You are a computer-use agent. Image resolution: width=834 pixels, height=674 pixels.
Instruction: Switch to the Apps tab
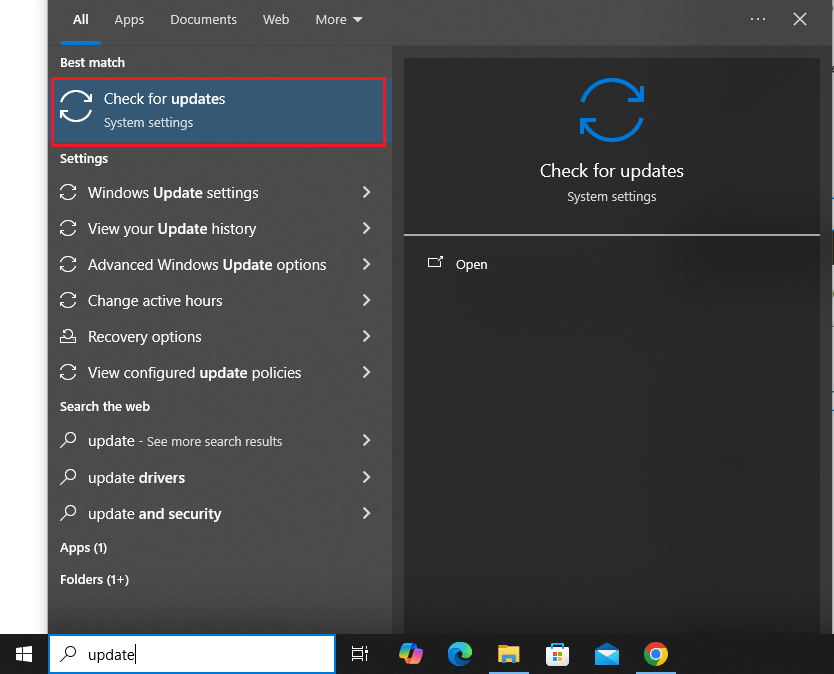pos(129,20)
